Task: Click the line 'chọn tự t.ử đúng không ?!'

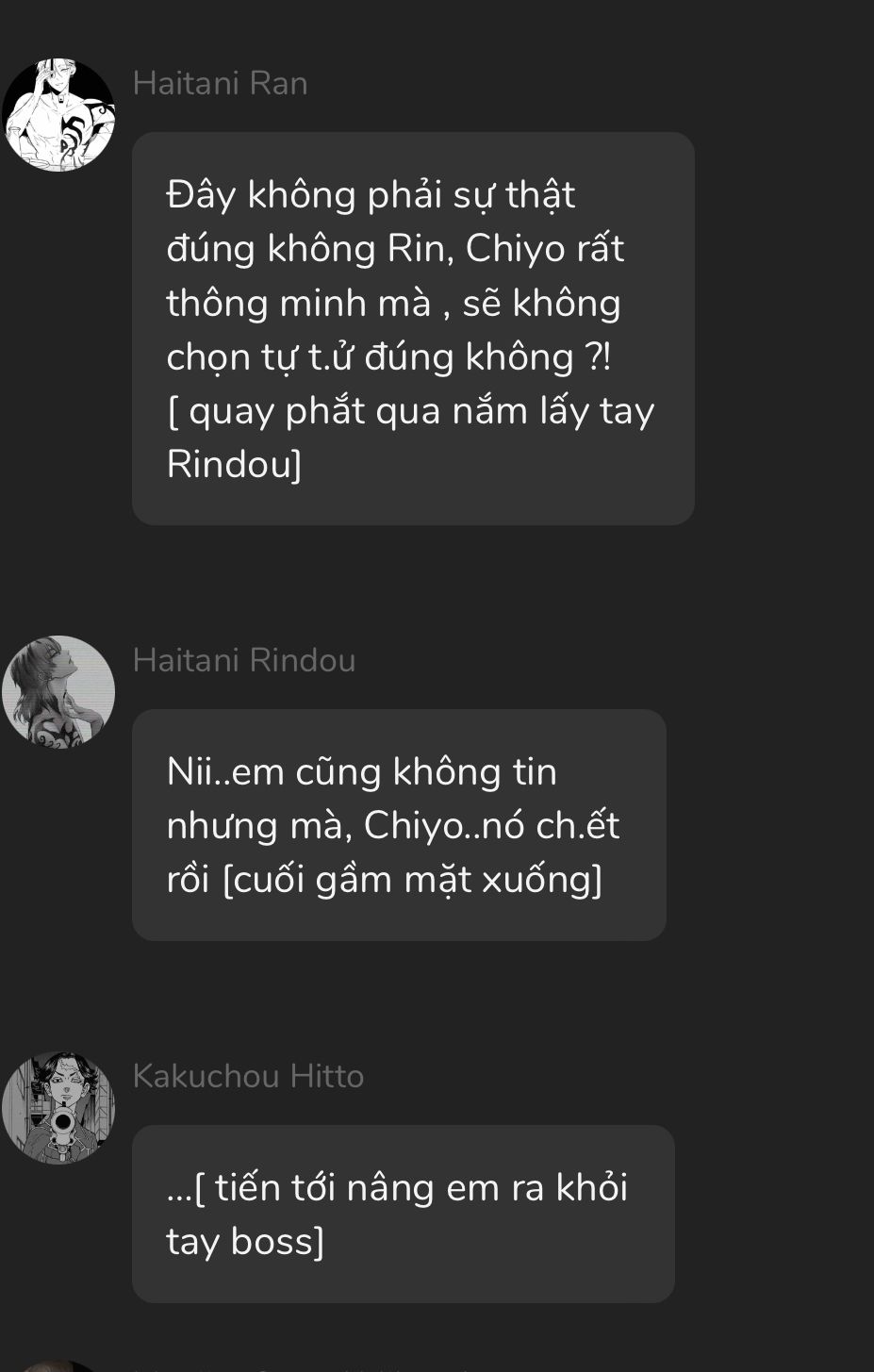Action: point(388,357)
